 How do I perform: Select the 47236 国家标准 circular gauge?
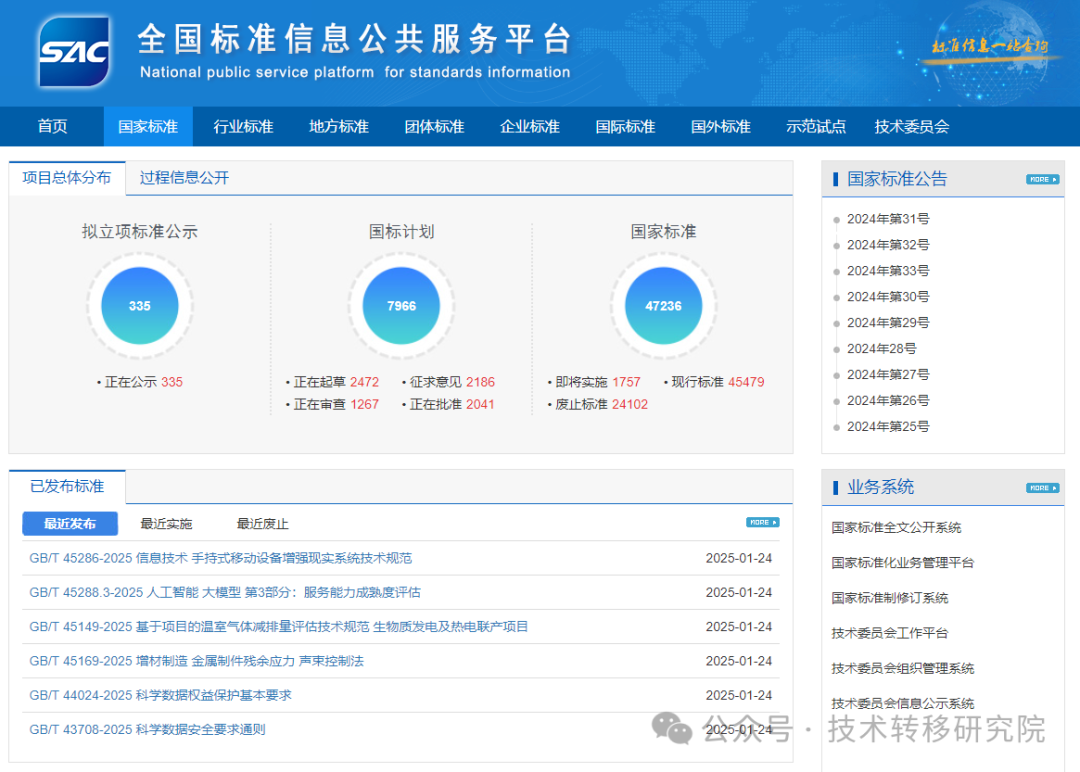pos(663,305)
